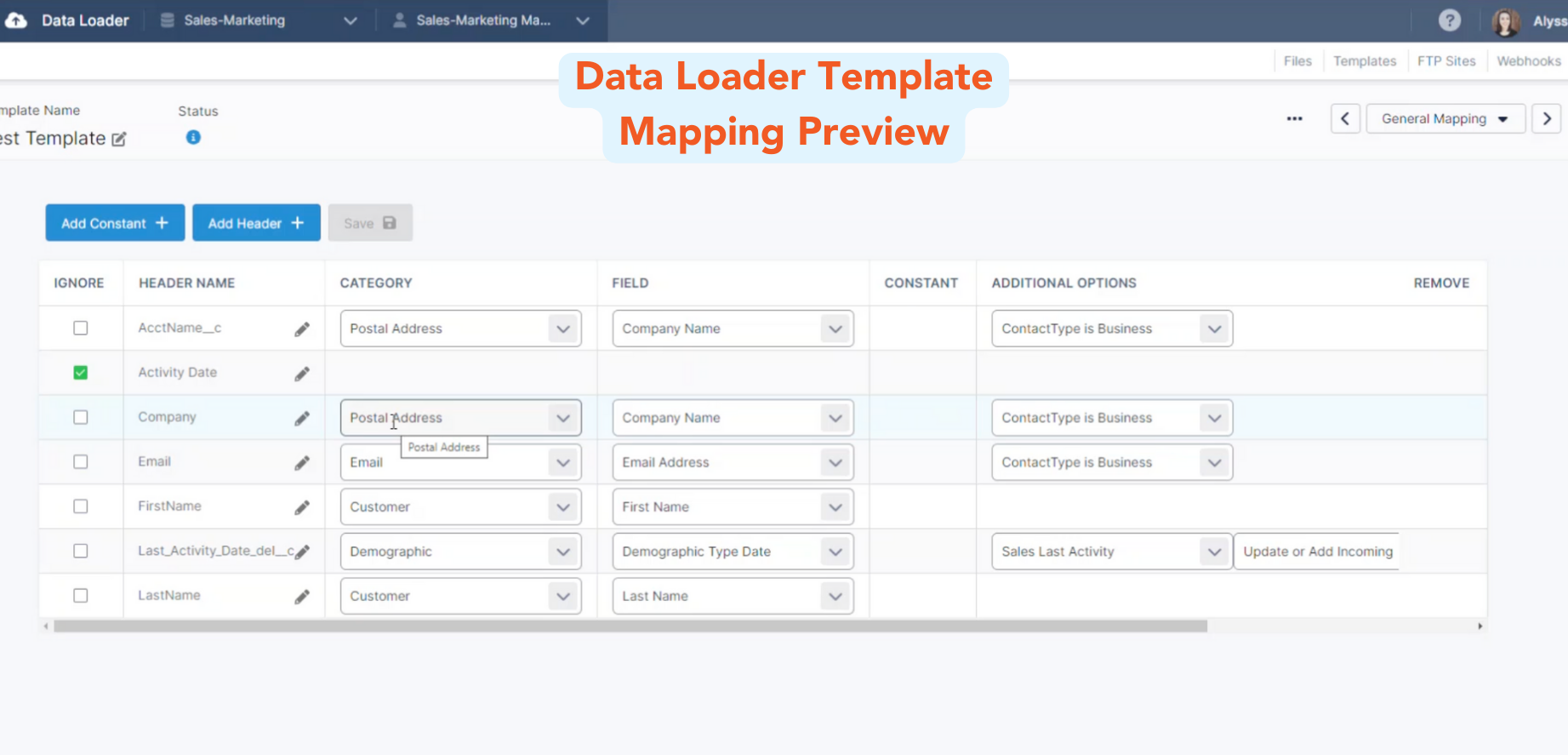Open the General Mapping dropdown
The height and width of the screenshot is (755, 1568).
point(1445,118)
